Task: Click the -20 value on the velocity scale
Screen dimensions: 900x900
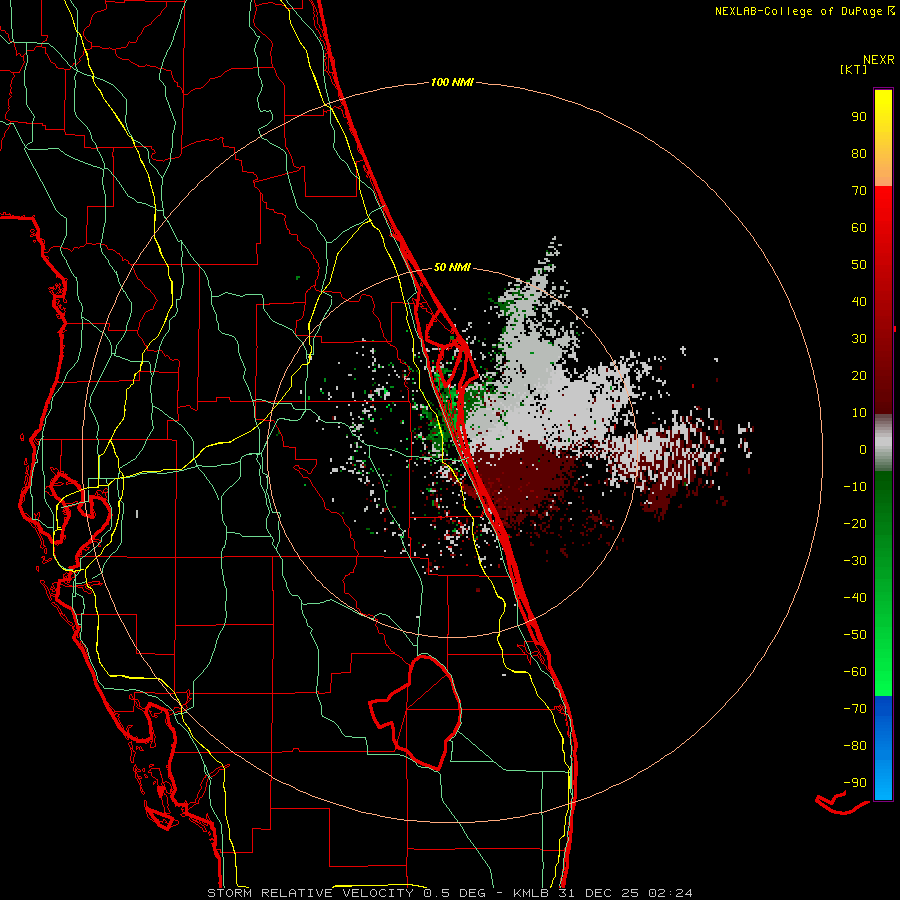Action: tap(855, 524)
